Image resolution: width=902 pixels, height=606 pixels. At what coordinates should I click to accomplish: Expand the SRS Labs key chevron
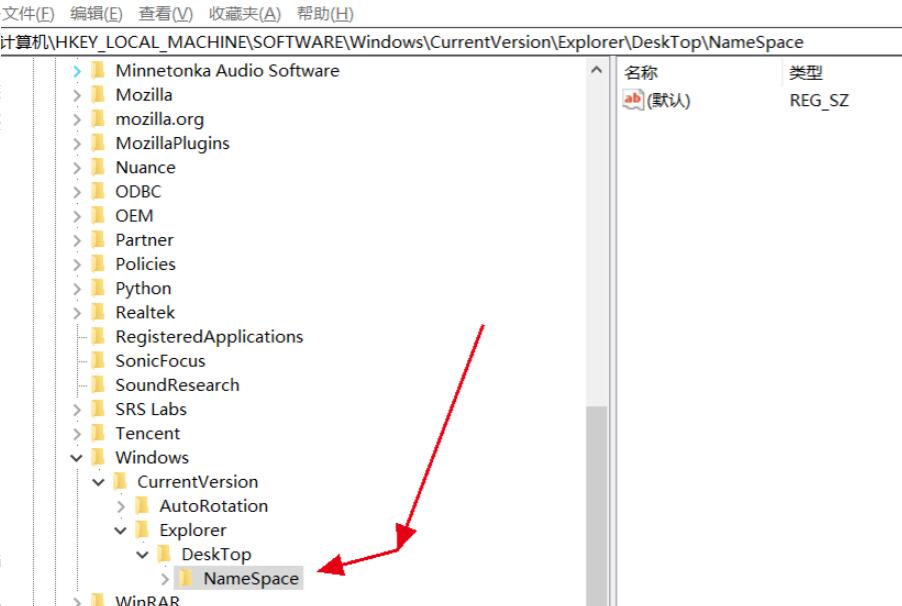coord(77,410)
